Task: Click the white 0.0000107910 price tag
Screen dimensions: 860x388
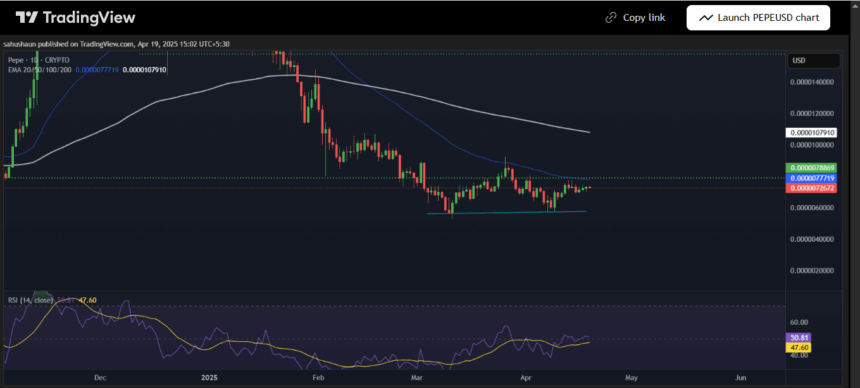Action: pos(811,132)
